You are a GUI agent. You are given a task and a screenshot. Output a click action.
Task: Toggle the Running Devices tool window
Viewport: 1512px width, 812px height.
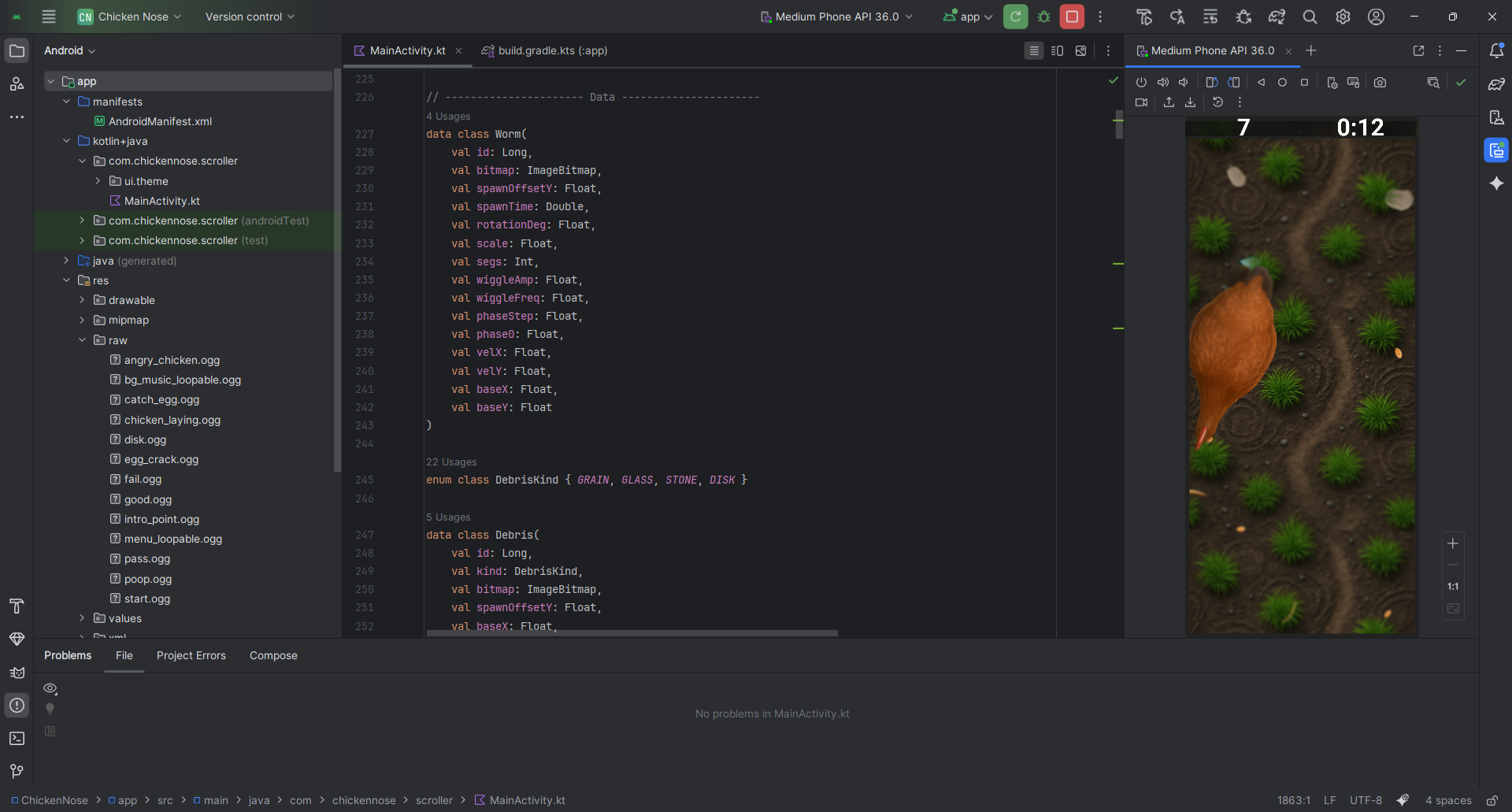coord(1496,150)
